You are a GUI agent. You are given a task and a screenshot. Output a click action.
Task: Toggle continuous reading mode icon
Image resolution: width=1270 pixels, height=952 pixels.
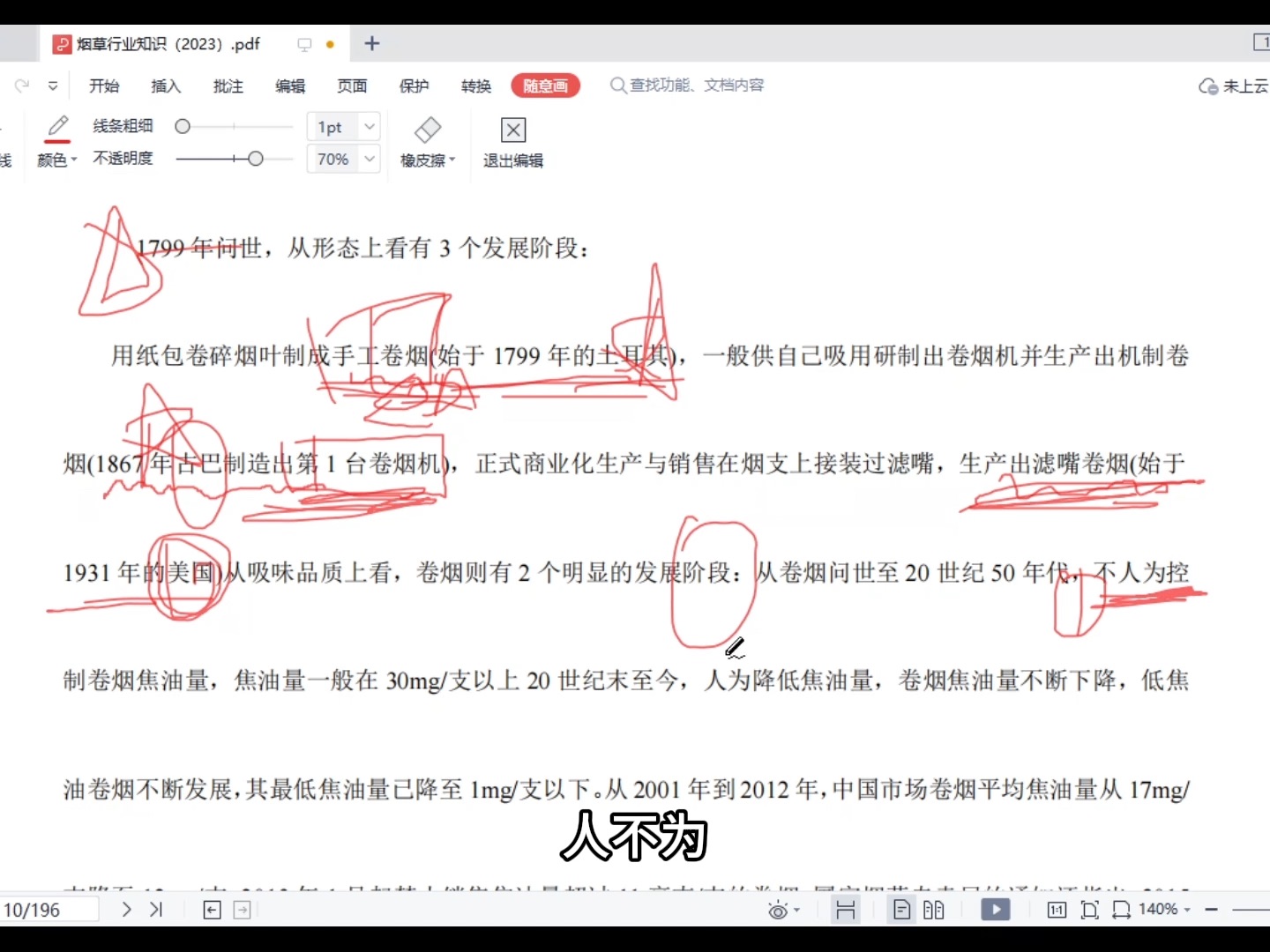pyautogui.click(x=845, y=910)
